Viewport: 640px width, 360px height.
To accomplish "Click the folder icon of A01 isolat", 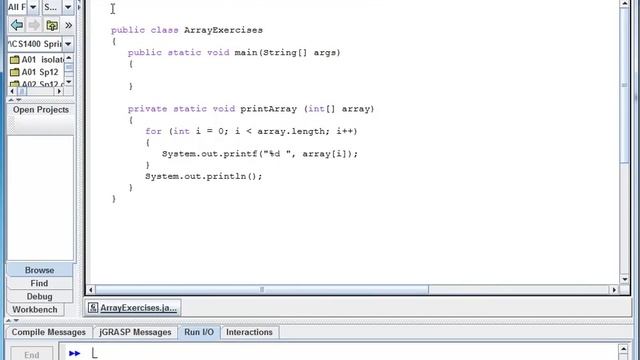I will [15, 60].
